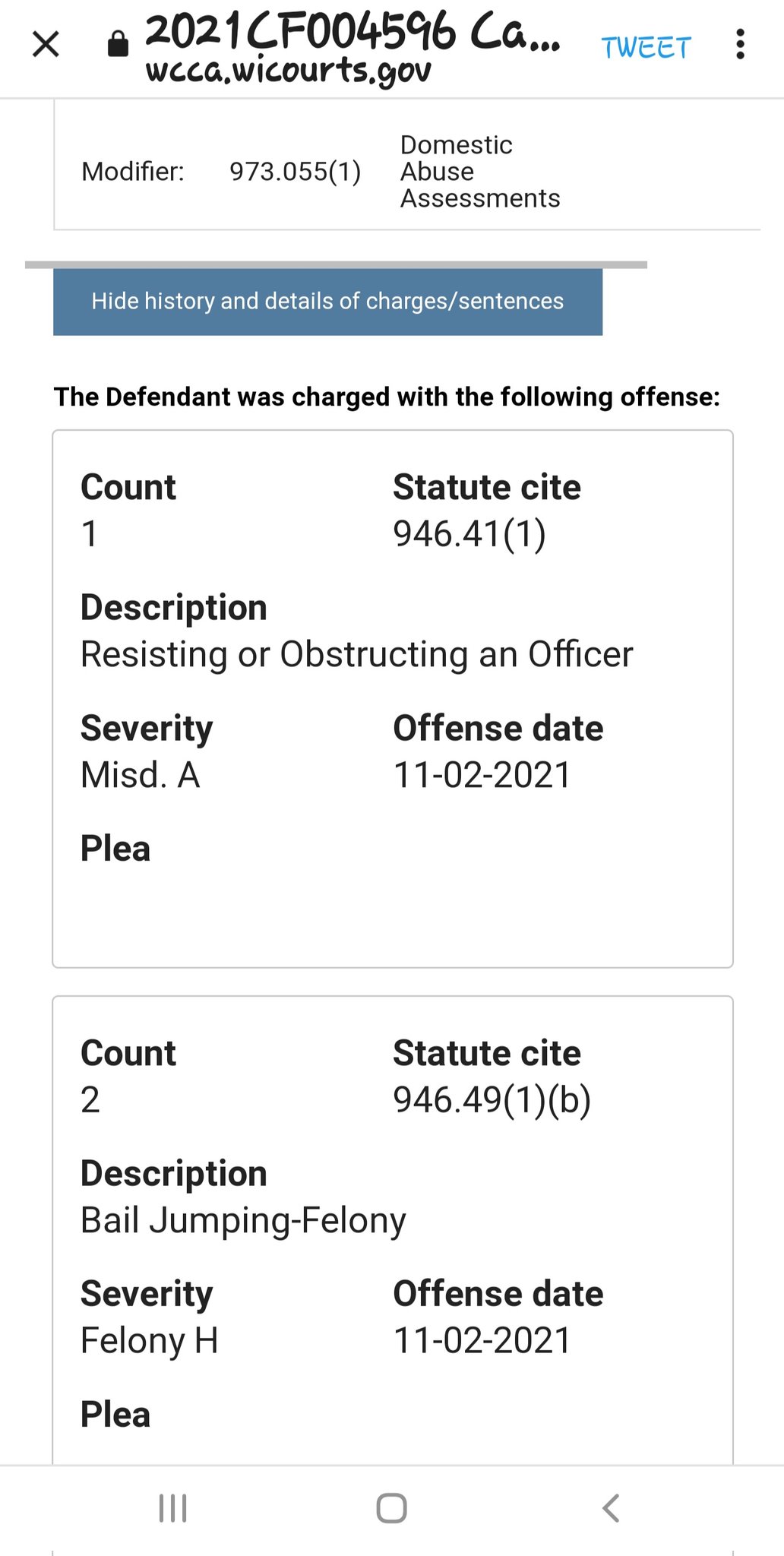Screen dimensions: 784x1556
Task: Hide history and details of charges/sentences
Action: click(327, 302)
